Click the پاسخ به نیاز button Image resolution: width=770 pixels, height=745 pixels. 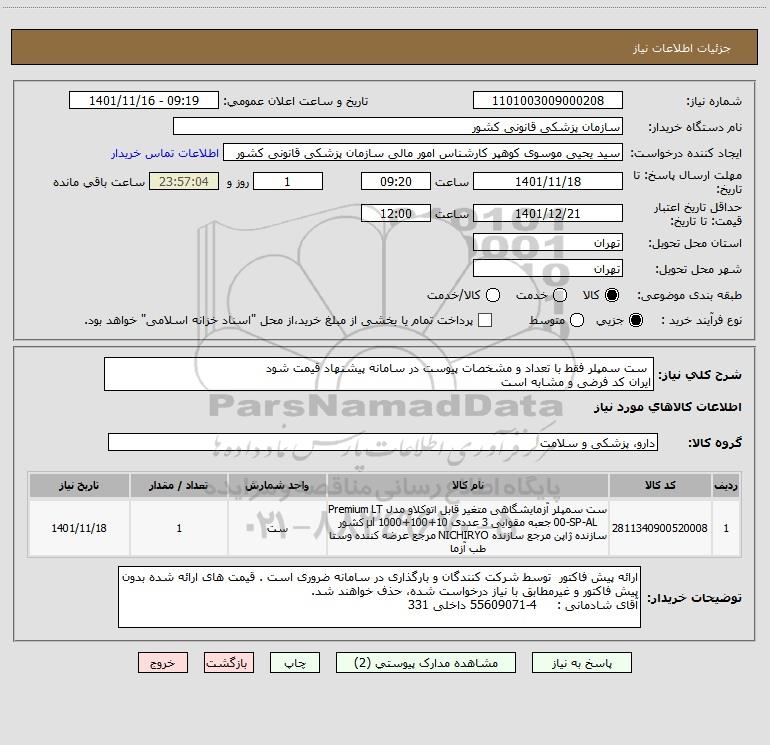[582, 663]
